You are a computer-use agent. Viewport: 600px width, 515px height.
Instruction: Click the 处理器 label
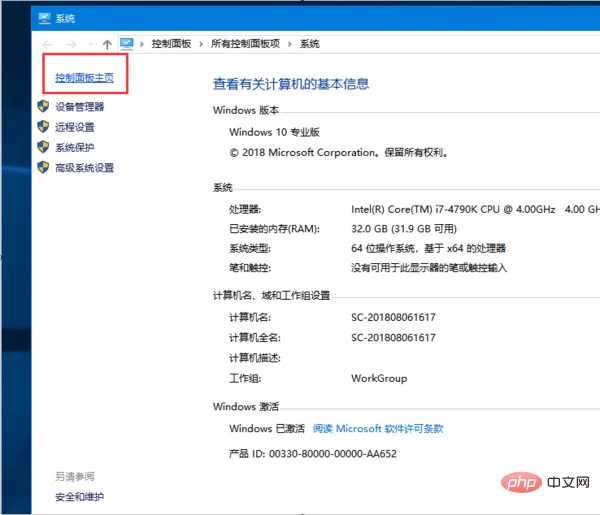(x=245, y=209)
